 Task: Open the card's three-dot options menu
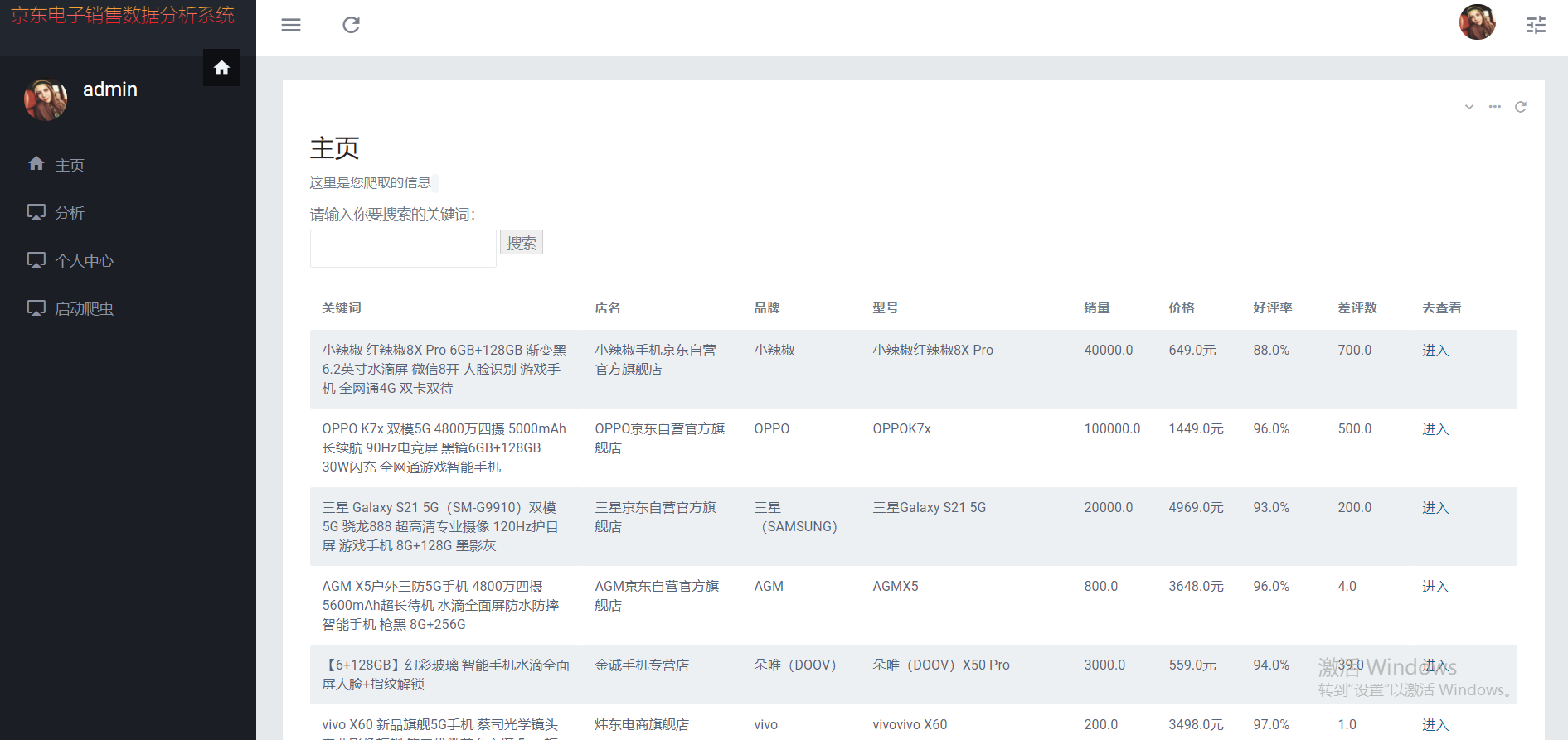[1494, 107]
